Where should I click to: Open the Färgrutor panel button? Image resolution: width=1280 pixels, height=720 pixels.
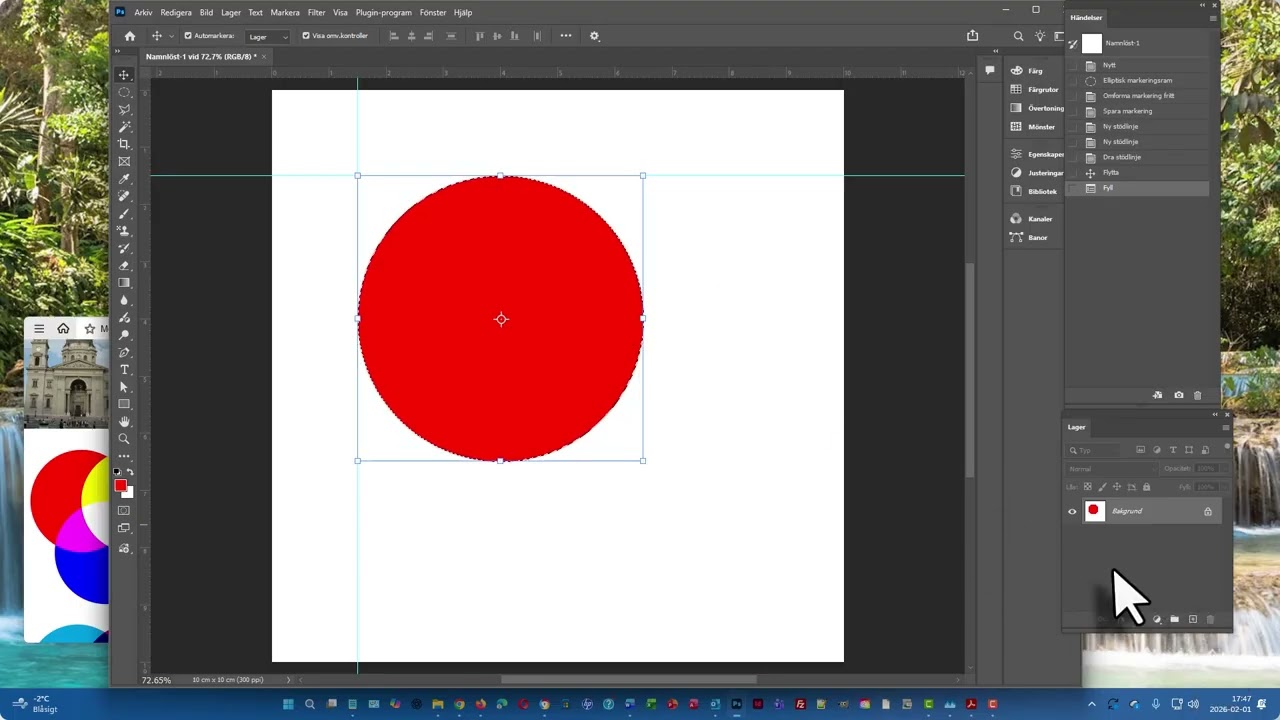pos(1034,89)
